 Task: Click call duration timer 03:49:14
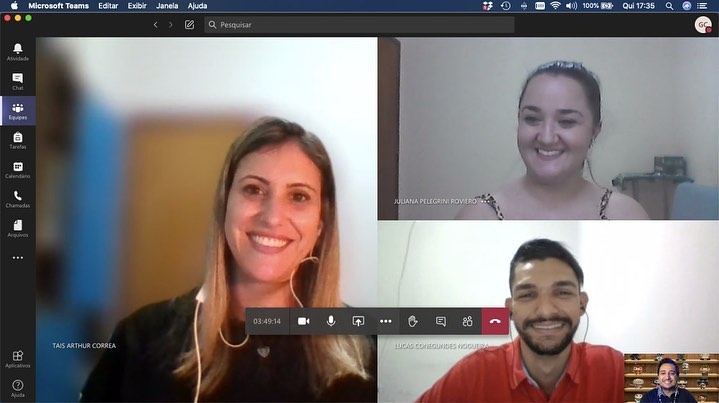pyautogui.click(x=267, y=321)
